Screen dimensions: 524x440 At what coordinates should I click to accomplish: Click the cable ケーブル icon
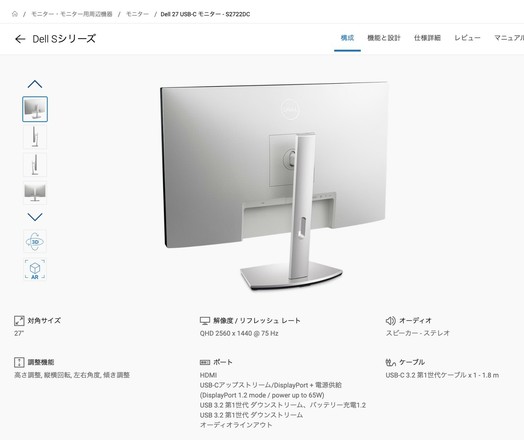click(391, 362)
